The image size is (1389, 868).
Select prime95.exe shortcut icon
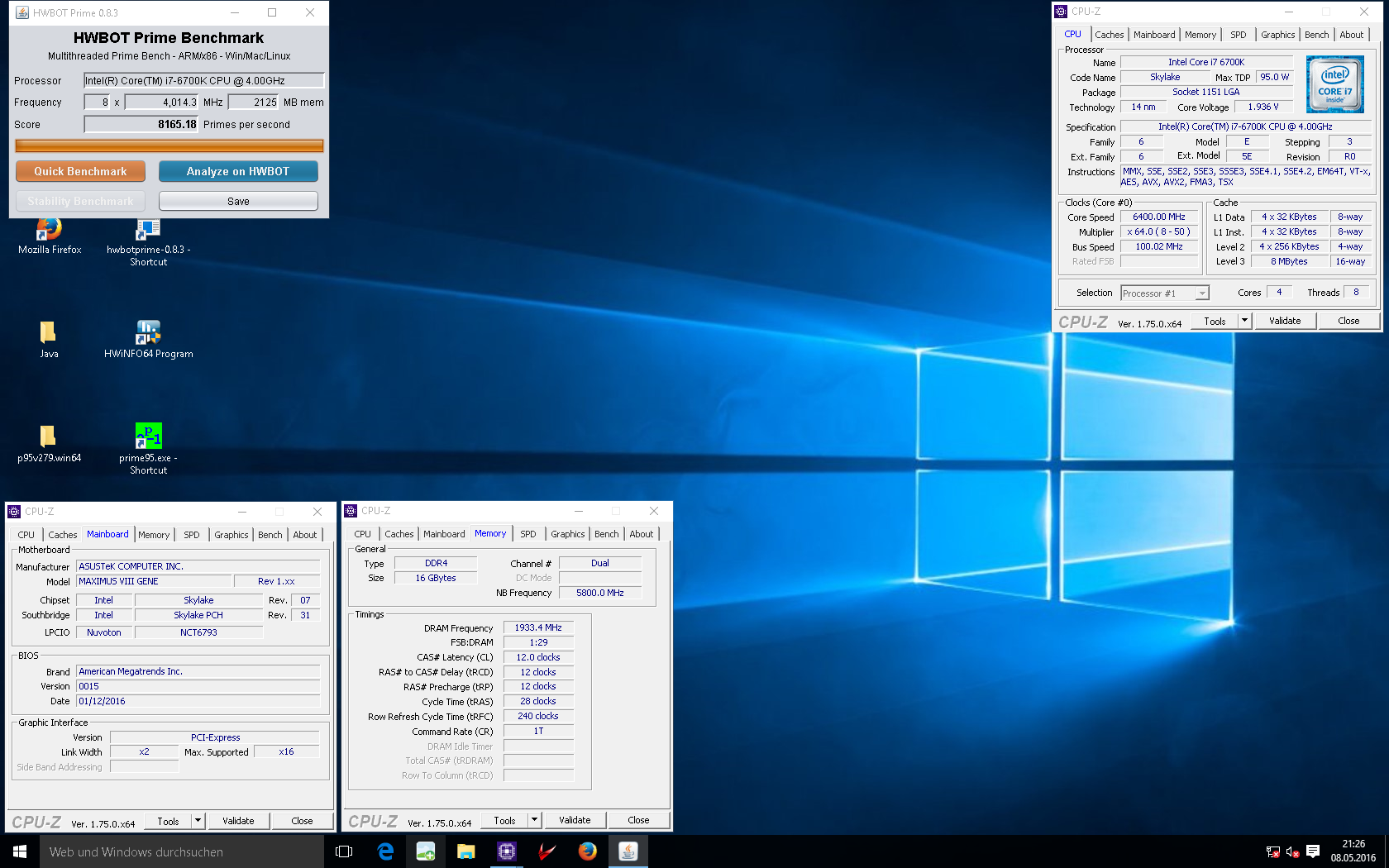[x=148, y=436]
